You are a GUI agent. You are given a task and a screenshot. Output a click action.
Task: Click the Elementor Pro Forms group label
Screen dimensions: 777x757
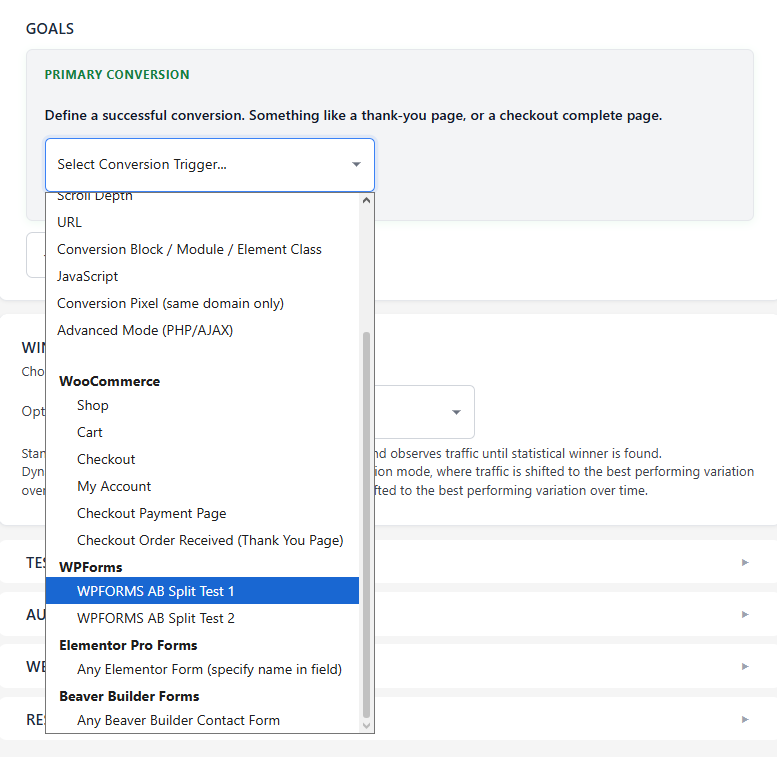tap(128, 646)
